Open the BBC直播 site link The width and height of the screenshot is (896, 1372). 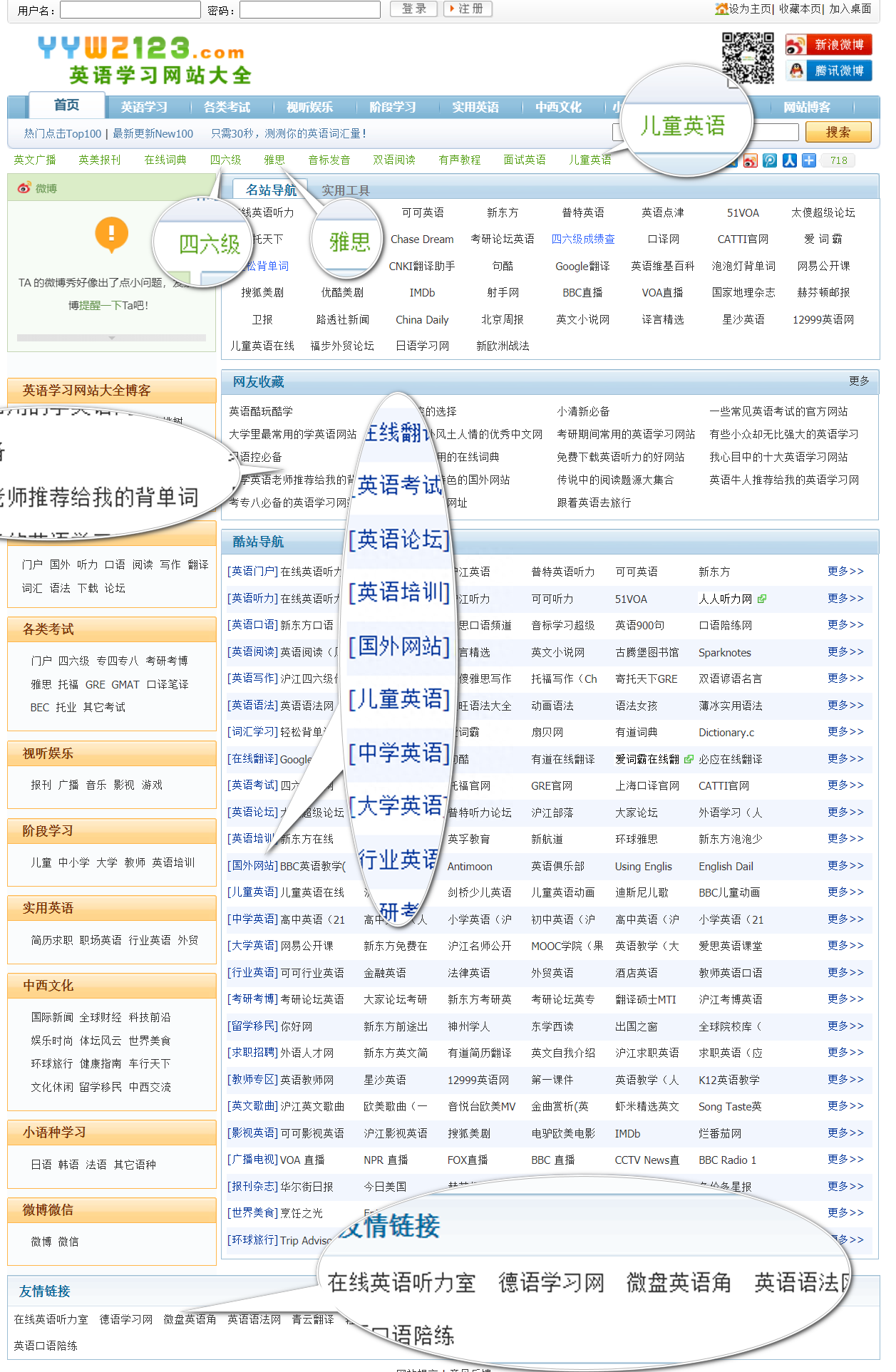pyautogui.click(x=582, y=292)
